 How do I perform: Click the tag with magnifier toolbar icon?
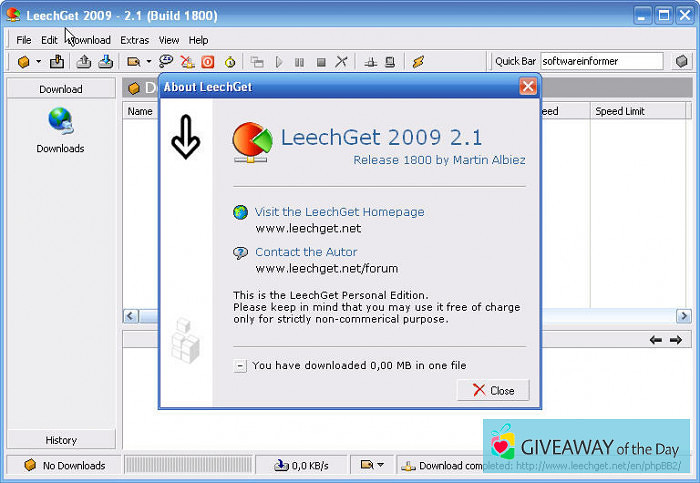click(133, 62)
